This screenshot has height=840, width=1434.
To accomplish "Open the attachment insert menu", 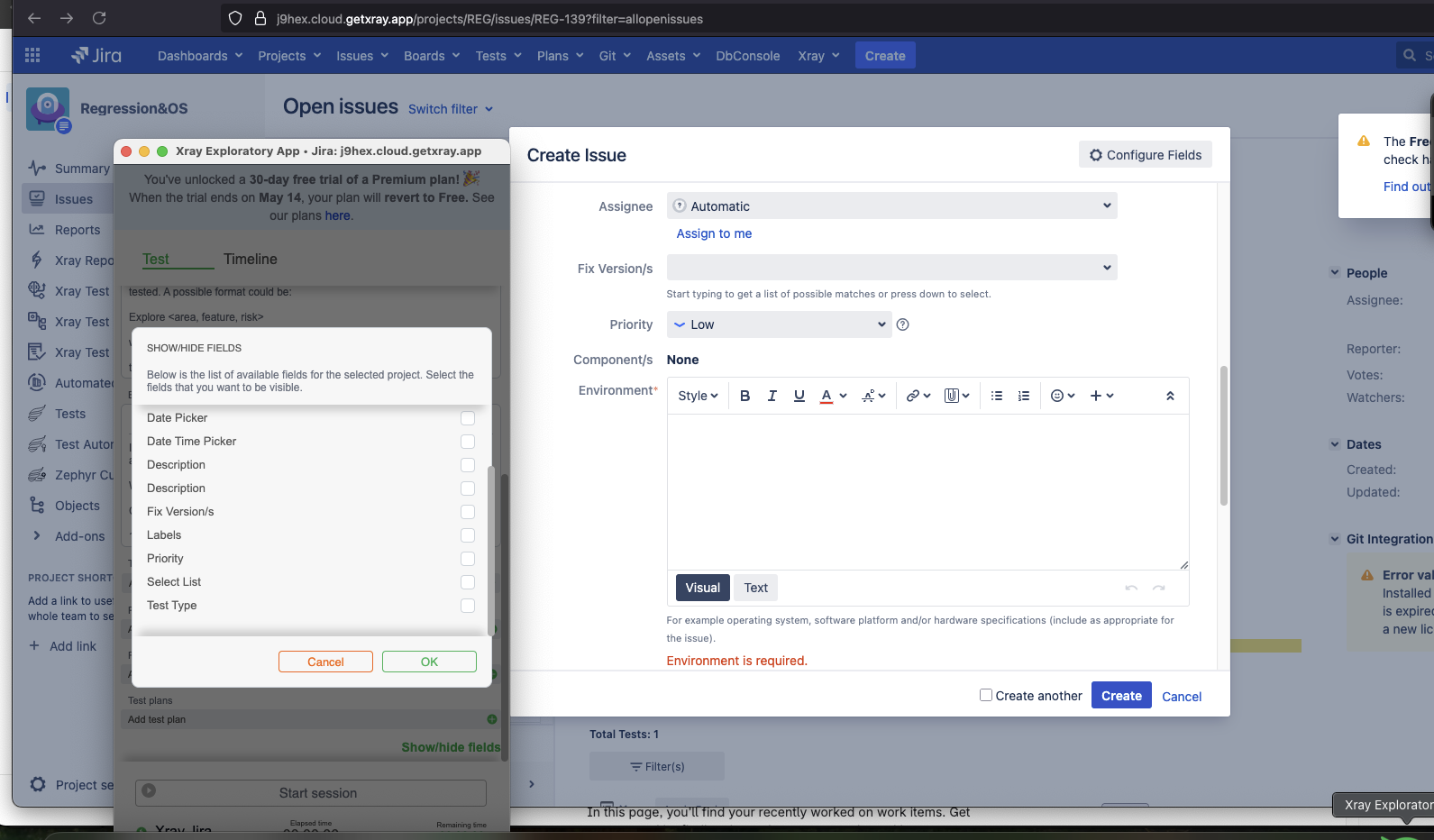I will pos(956,396).
